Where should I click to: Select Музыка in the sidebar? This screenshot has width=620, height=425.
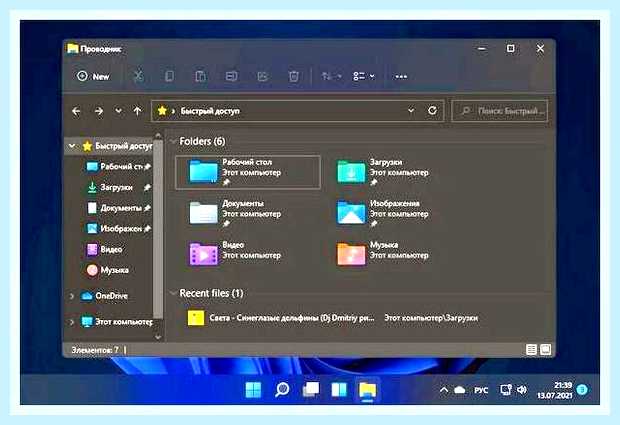click(108, 270)
